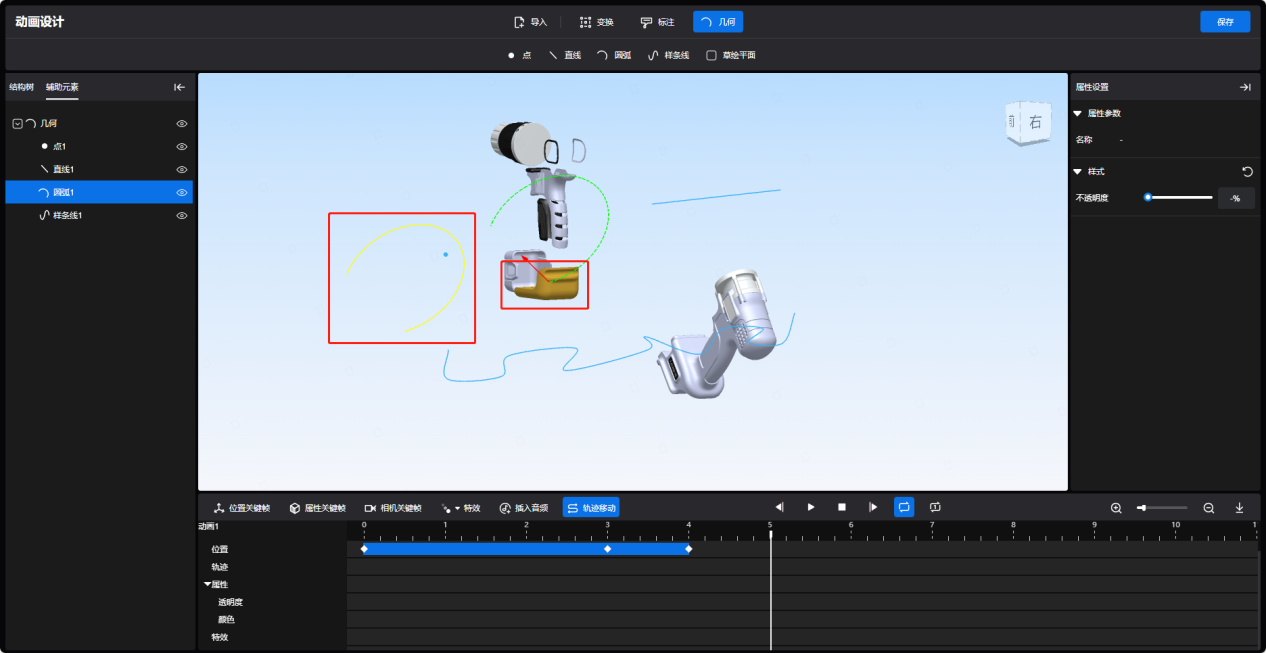Toggle loop playback button
The height and width of the screenshot is (653, 1266).
click(904, 508)
